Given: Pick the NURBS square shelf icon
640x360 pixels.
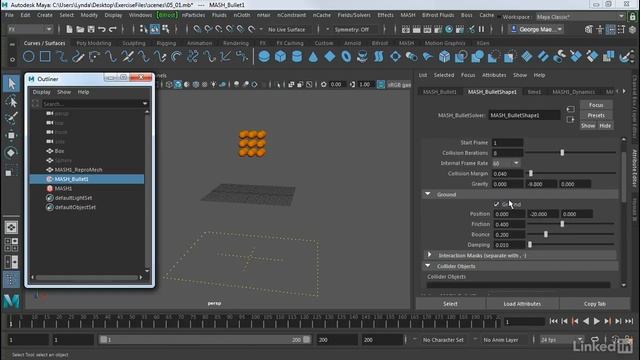Looking at the screenshot, I should [45, 56].
